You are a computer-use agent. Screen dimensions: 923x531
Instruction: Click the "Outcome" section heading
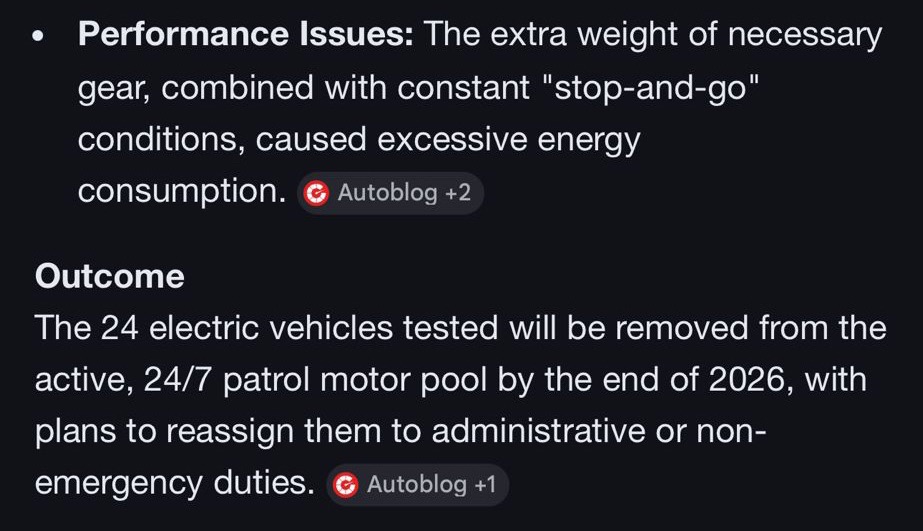click(x=109, y=276)
